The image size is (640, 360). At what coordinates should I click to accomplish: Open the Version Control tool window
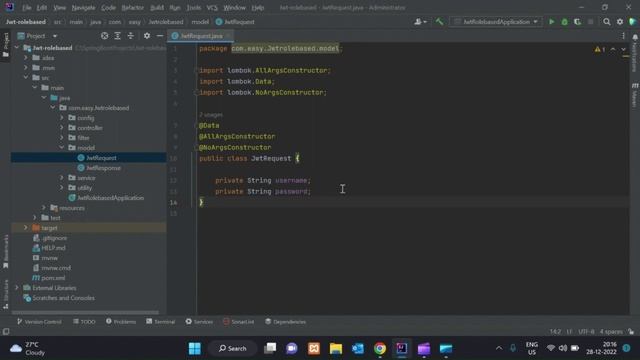39,322
